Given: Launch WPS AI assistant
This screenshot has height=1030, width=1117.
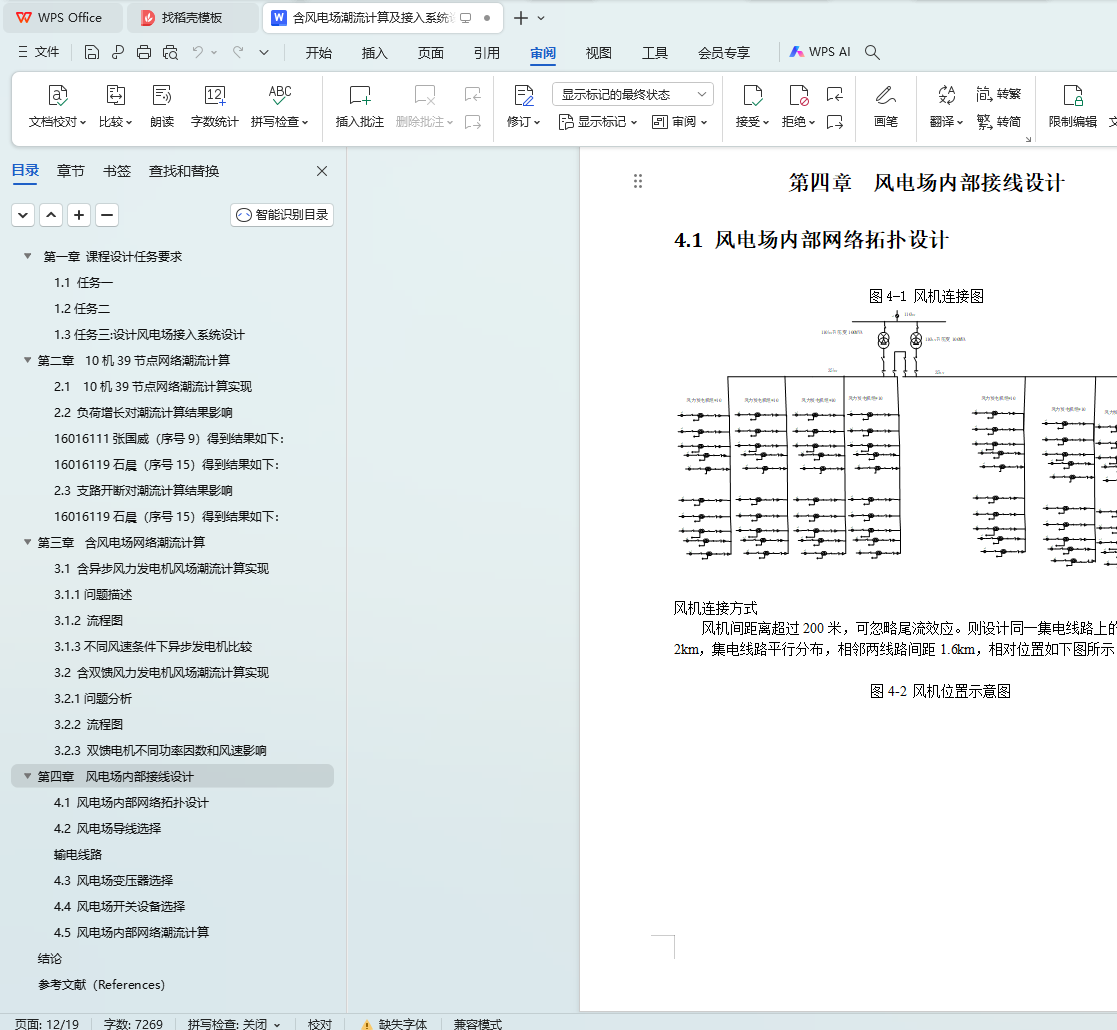Looking at the screenshot, I should (x=819, y=52).
